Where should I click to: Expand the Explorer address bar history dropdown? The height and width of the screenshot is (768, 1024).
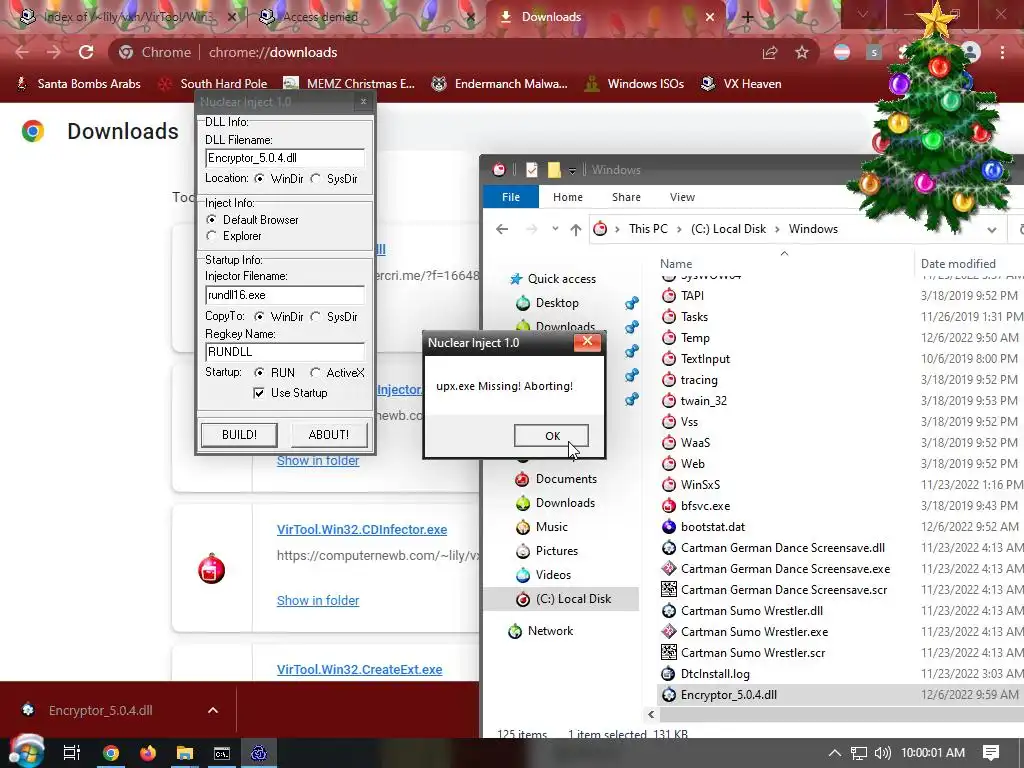coord(991,229)
